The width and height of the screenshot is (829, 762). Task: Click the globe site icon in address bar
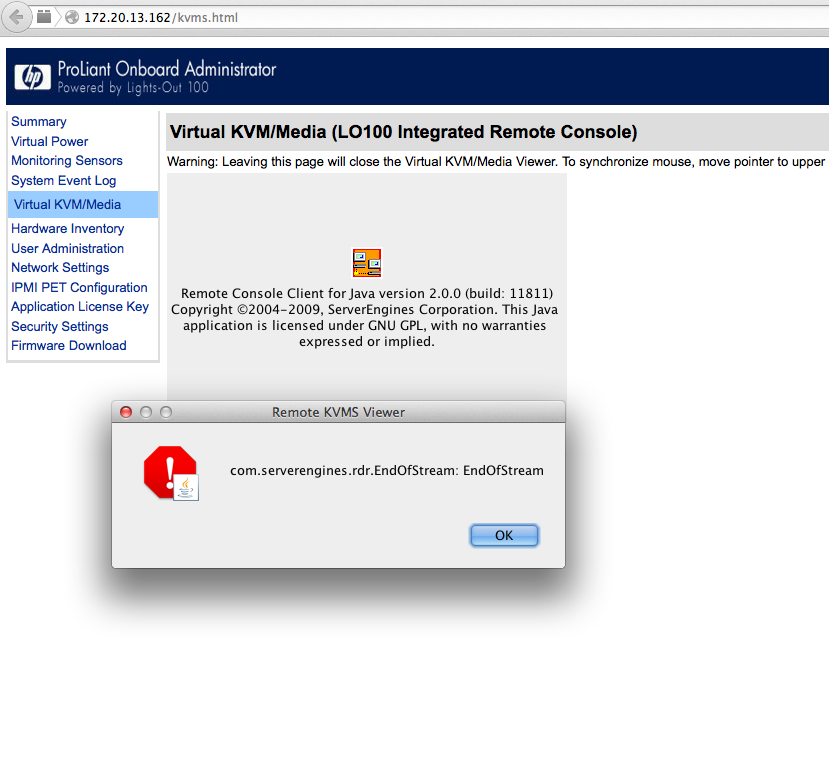(72, 17)
